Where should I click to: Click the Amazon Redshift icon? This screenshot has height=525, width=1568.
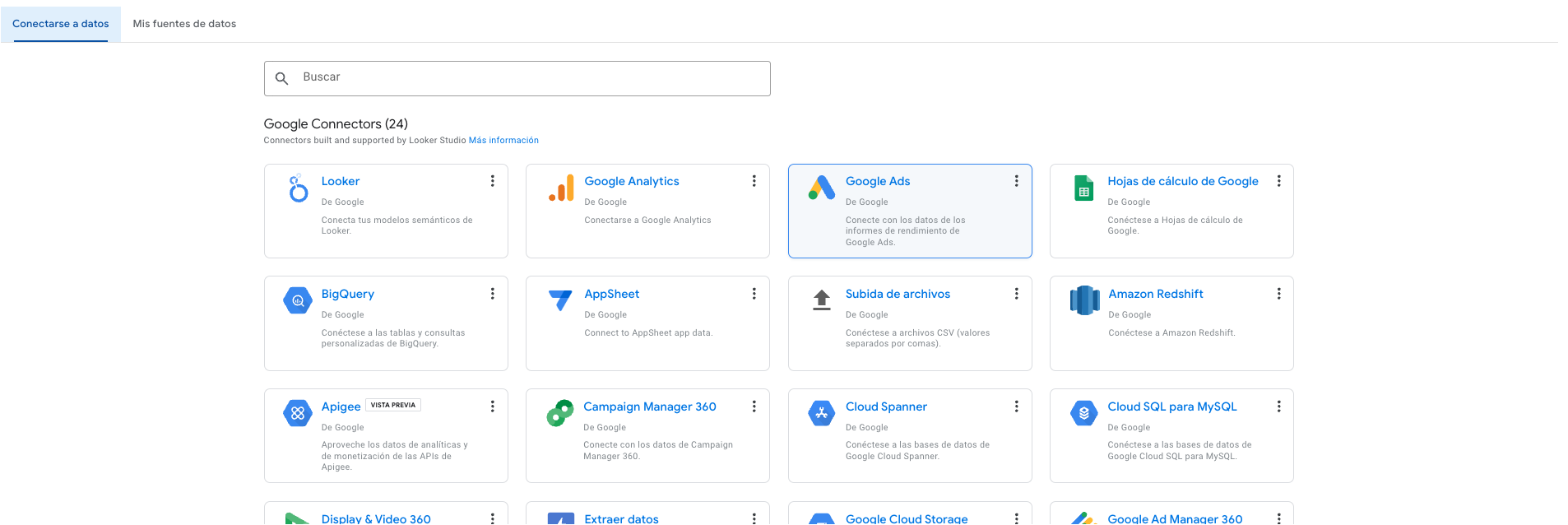click(1084, 300)
